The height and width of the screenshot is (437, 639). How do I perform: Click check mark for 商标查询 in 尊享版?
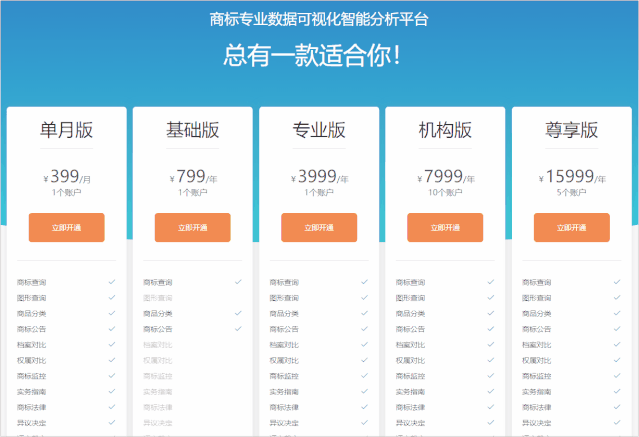click(x=617, y=282)
